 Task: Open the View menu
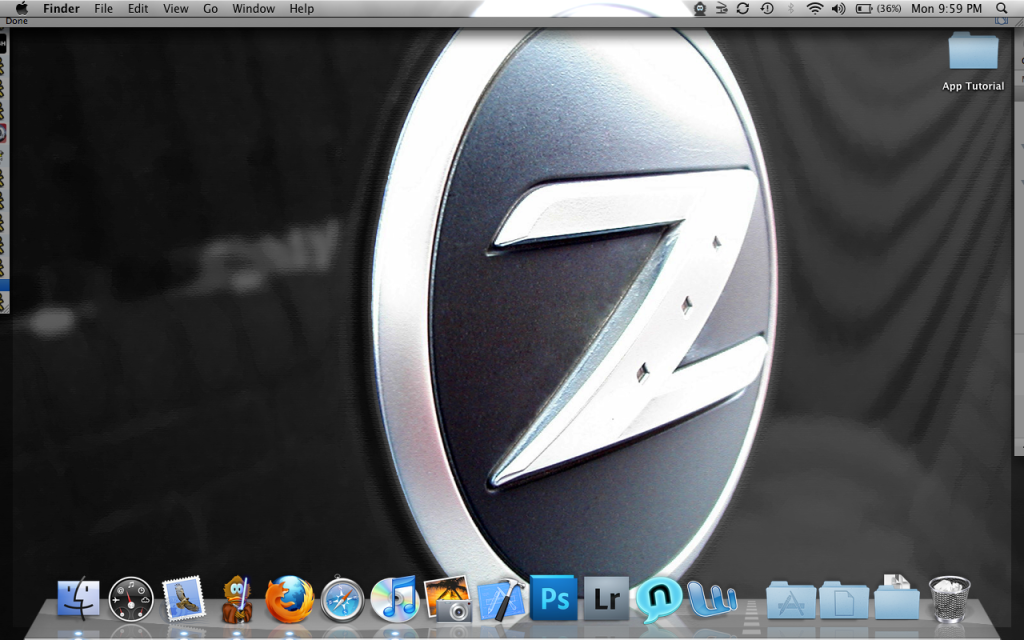(x=176, y=8)
